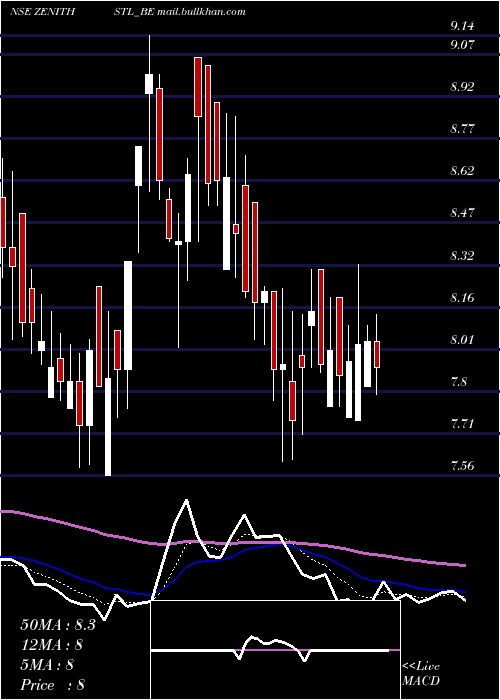
Task: Click the 8.92 price axis label
Action: point(462,87)
